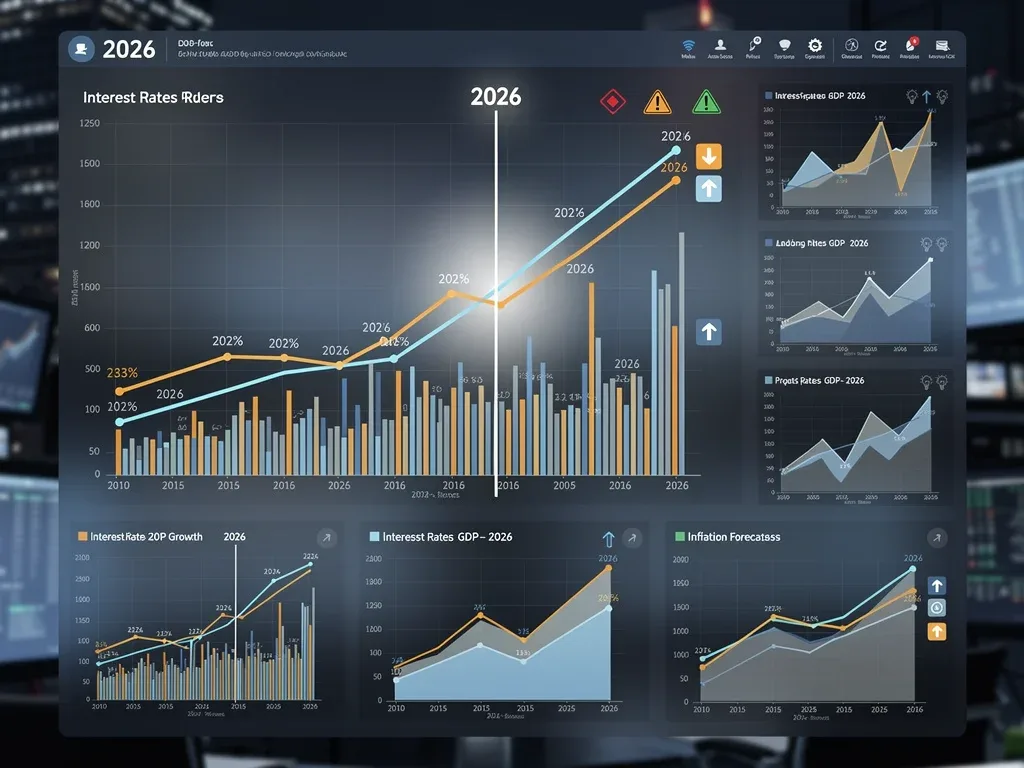This screenshot has width=1024, height=768.
Task: Click the Prgats Rates GDP- 2026 panel title
Action: click(819, 380)
